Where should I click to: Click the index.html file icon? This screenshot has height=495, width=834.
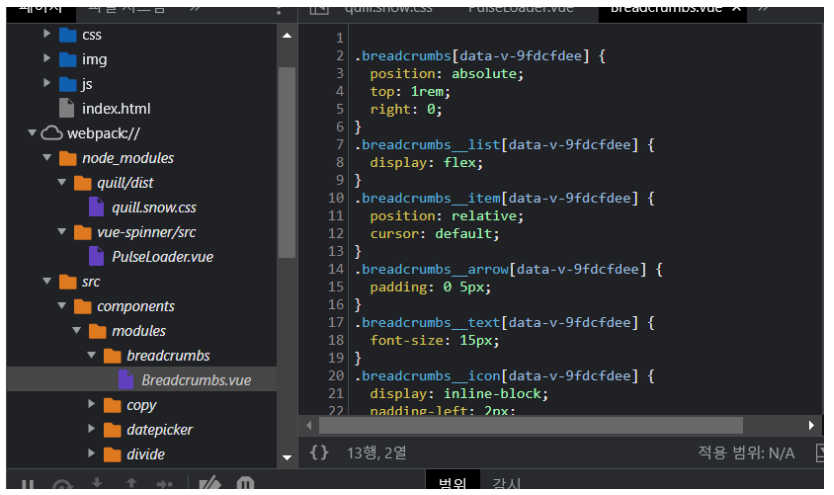pyautogui.click(x=66, y=108)
